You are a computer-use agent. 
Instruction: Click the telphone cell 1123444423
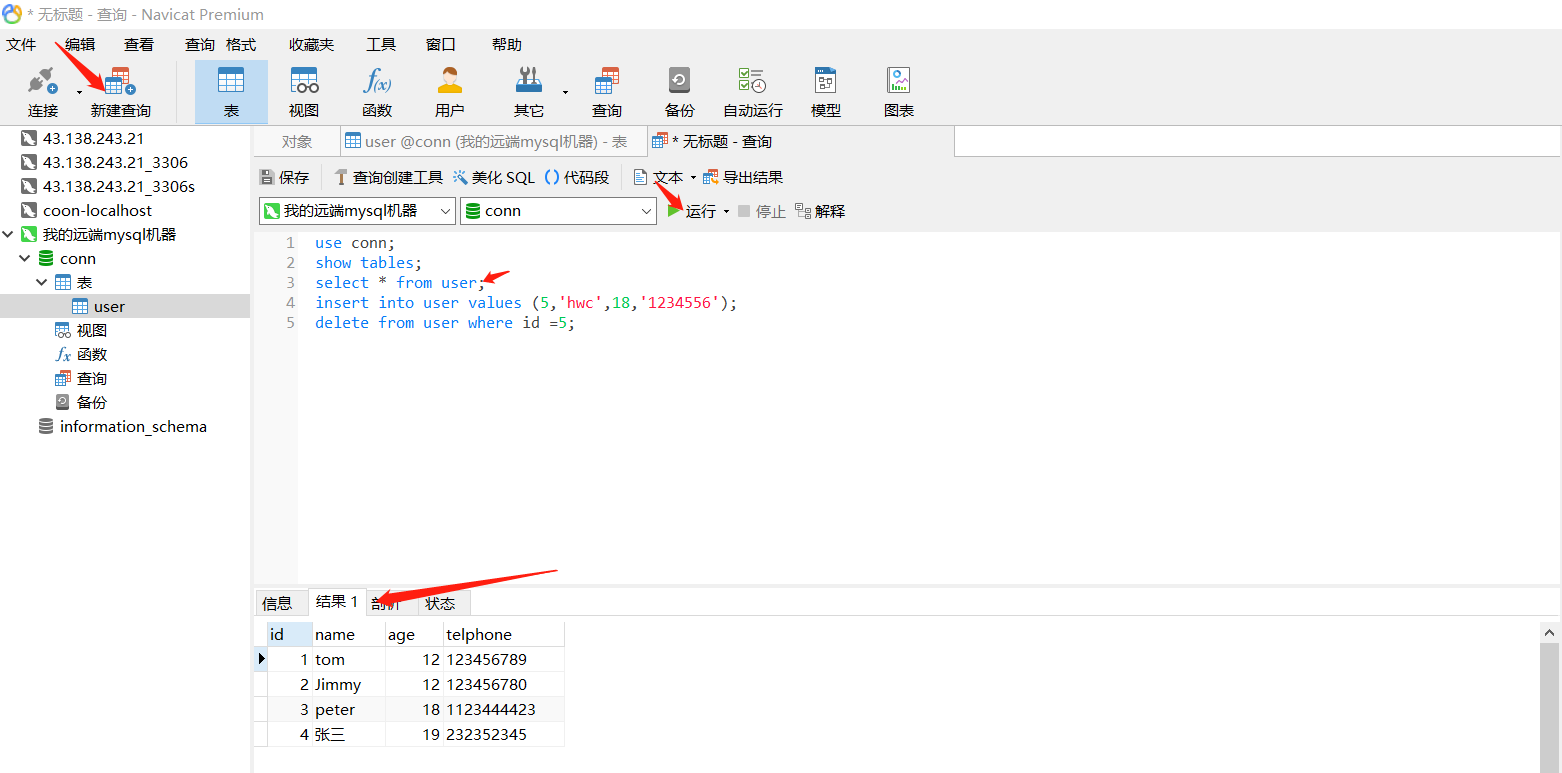coord(504,709)
